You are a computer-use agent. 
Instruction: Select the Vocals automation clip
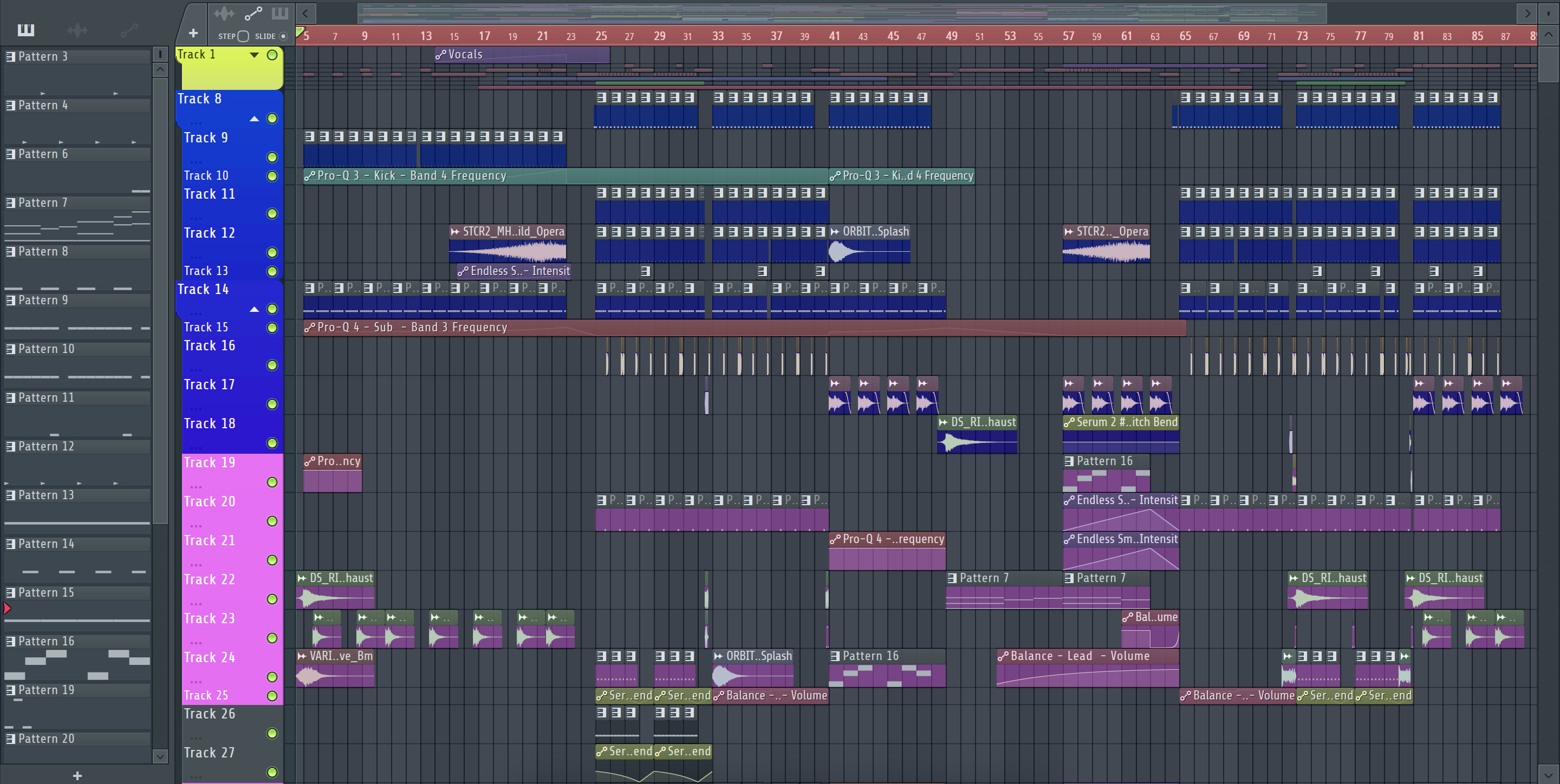(x=522, y=55)
